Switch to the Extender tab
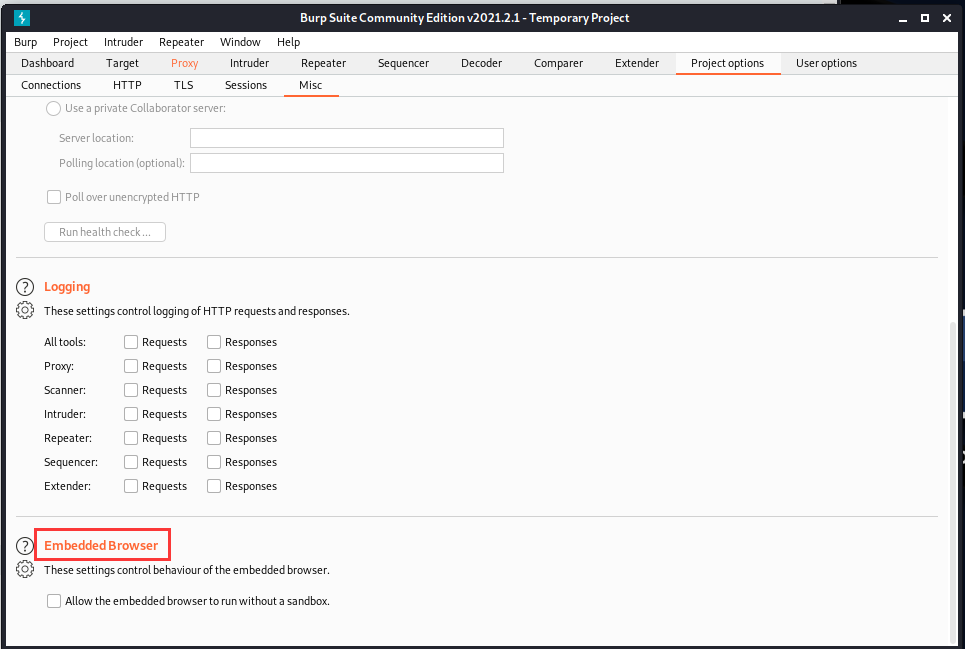This screenshot has height=649, width=965. [637, 63]
